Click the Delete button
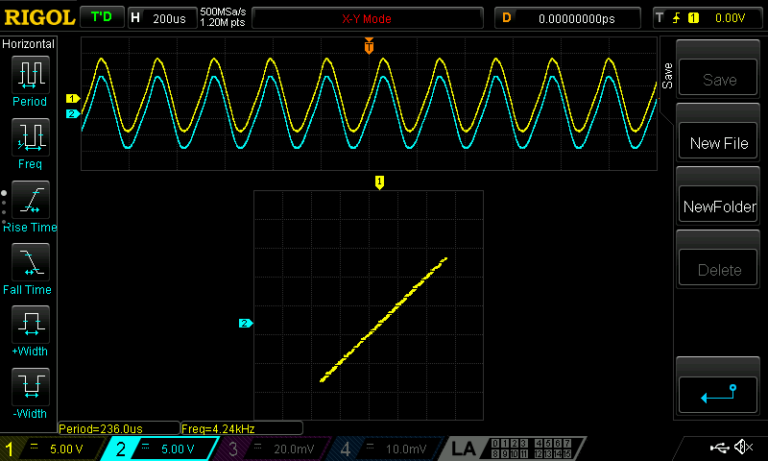Viewport: 768px width, 461px height. coord(718,268)
